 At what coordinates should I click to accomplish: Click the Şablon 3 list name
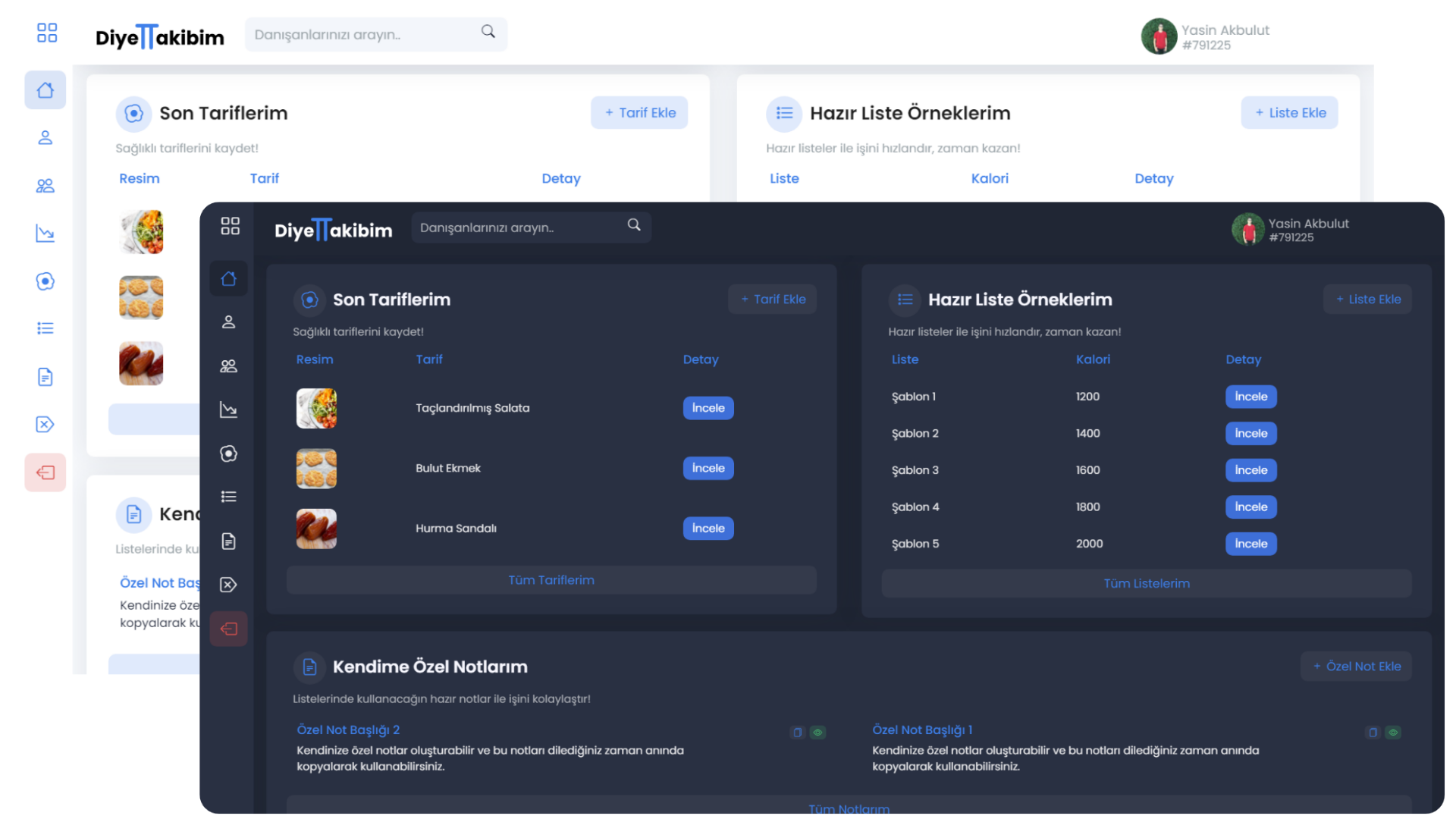pyautogui.click(x=915, y=470)
